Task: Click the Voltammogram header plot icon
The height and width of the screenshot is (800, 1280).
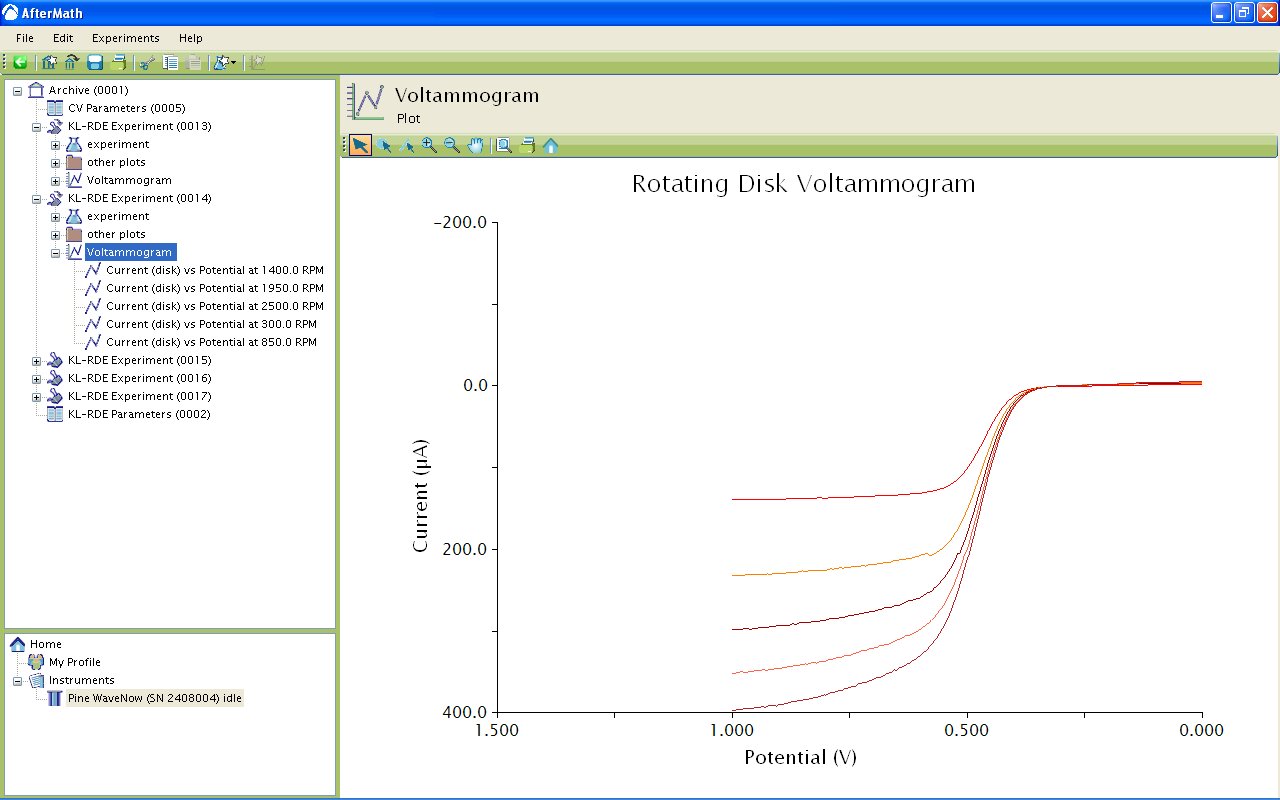Action: point(365,103)
